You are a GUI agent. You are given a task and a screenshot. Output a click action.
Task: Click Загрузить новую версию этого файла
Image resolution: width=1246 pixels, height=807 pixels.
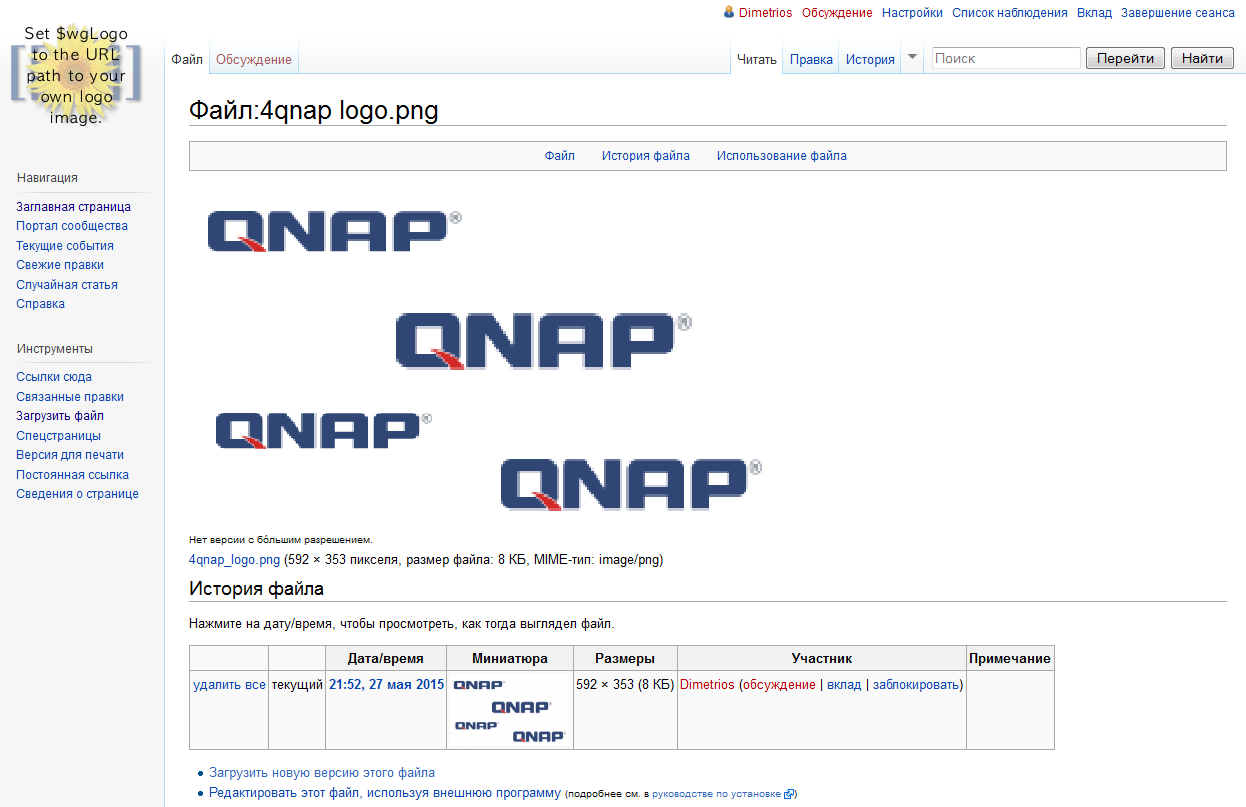coord(322,773)
